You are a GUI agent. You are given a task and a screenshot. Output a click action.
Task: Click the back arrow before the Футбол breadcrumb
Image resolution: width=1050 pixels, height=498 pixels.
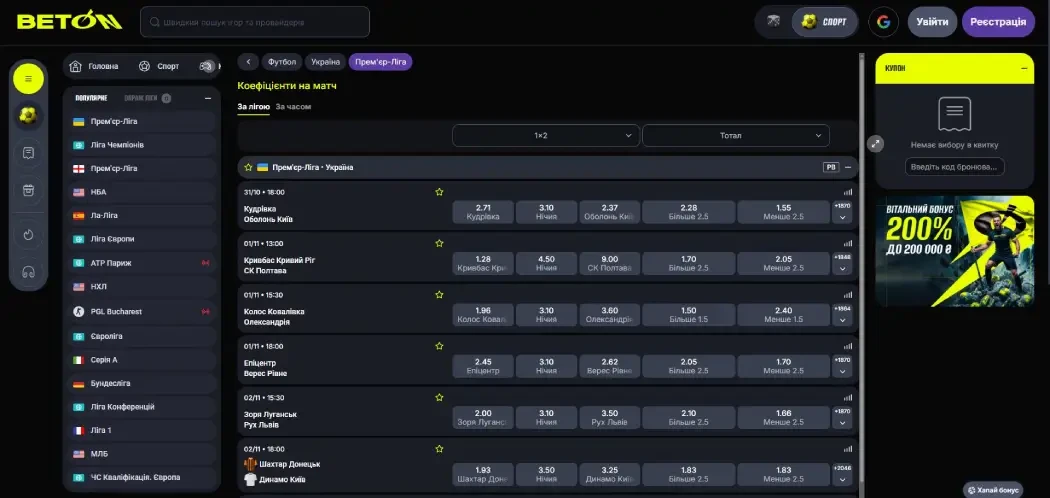(248, 62)
